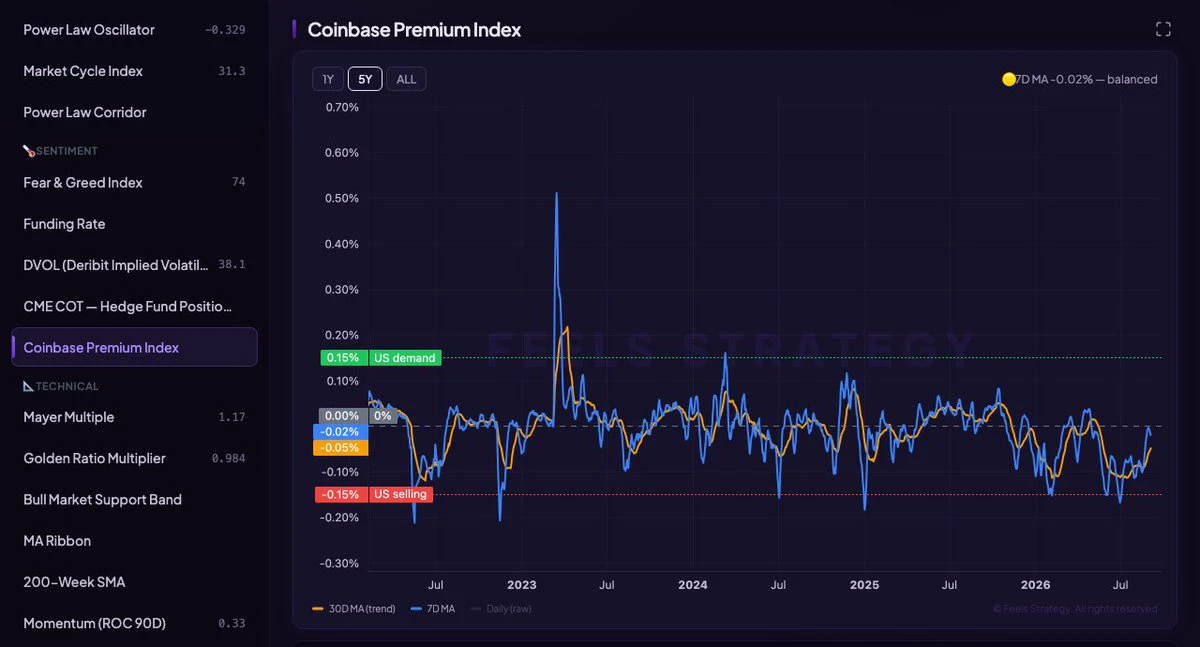This screenshot has width=1200, height=647.
Task: Click the Coinbase Premium Index title
Action: click(414, 30)
